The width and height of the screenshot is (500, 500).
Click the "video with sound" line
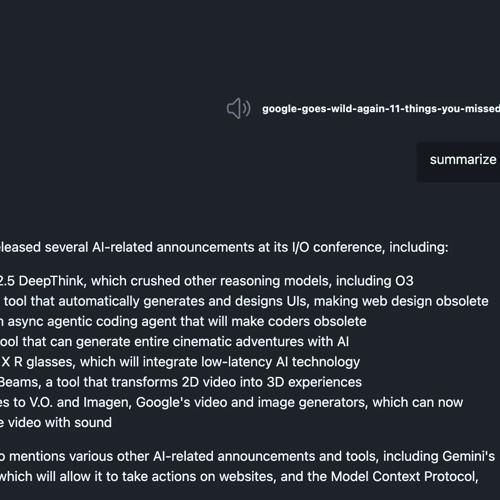[56, 423]
